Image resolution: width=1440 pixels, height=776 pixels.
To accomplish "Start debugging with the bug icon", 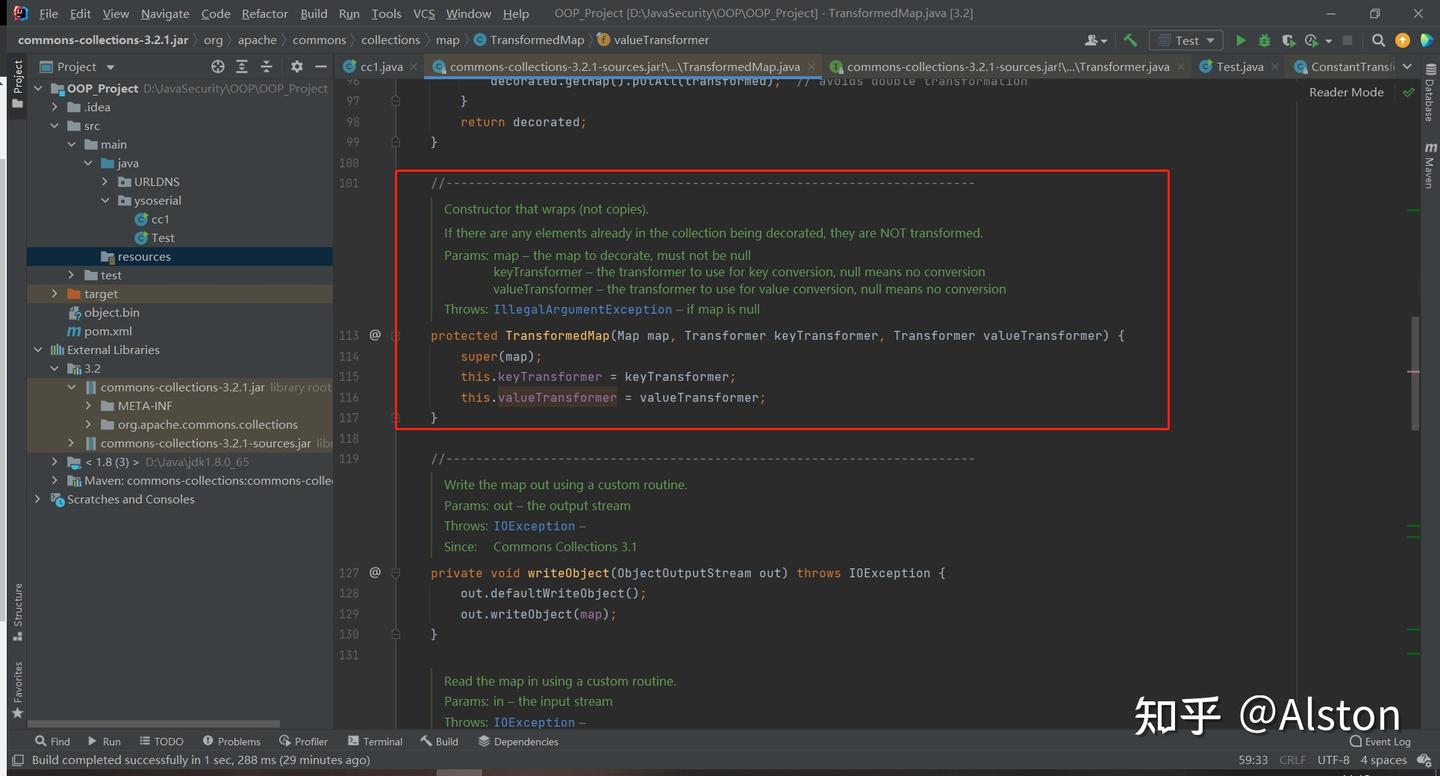I will click(x=1264, y=40).
